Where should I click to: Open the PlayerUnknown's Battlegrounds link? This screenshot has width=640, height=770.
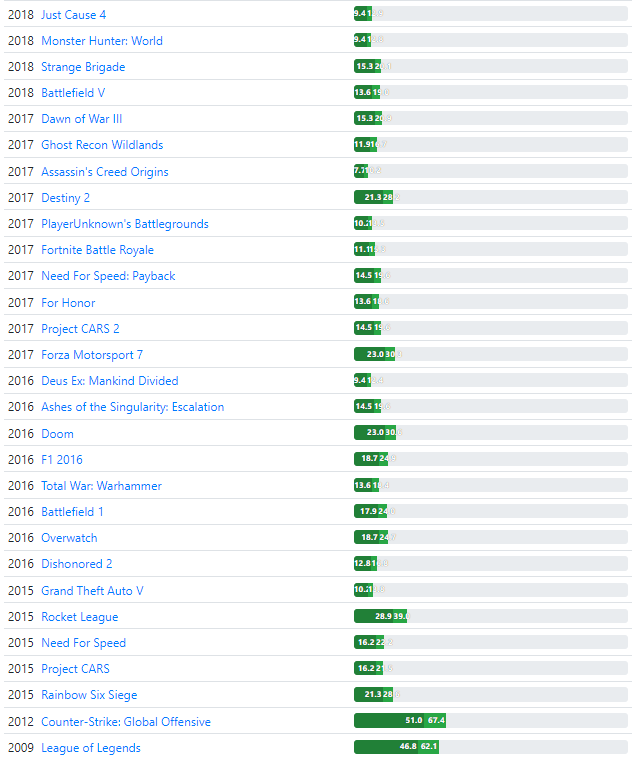pyautogui.click(x=125, y=224)
